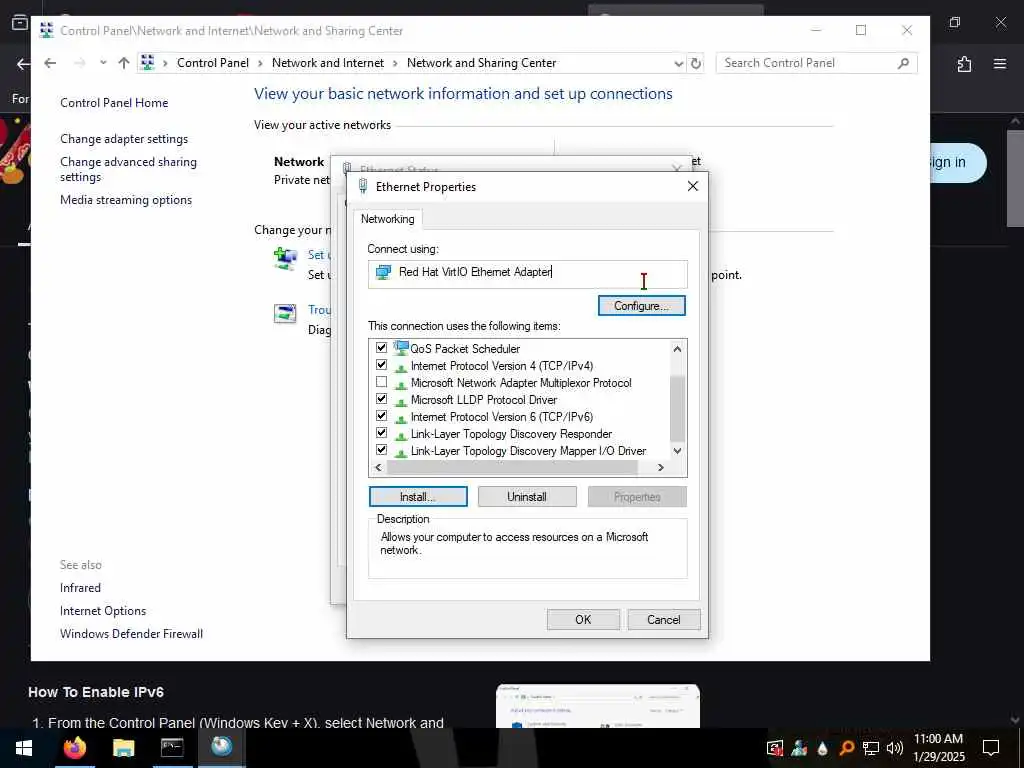Enable Microsoft Network Adapter Multiplexor Protocol checkbox

[381, 381]
